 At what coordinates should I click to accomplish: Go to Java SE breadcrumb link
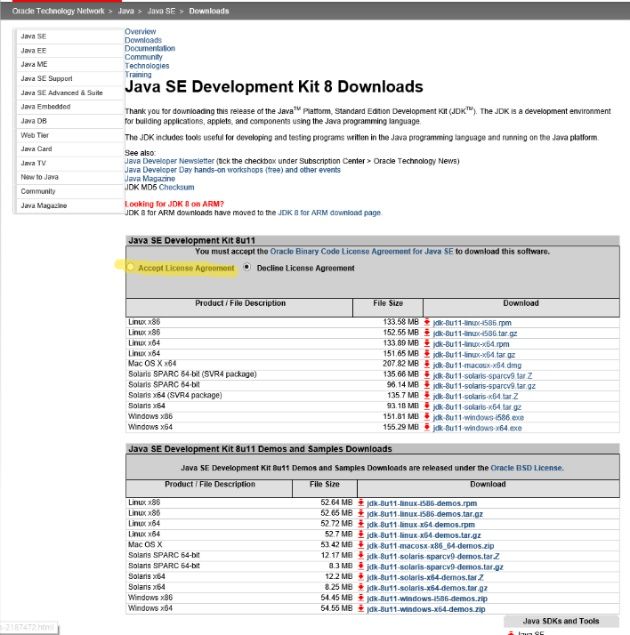click(161, 11)
